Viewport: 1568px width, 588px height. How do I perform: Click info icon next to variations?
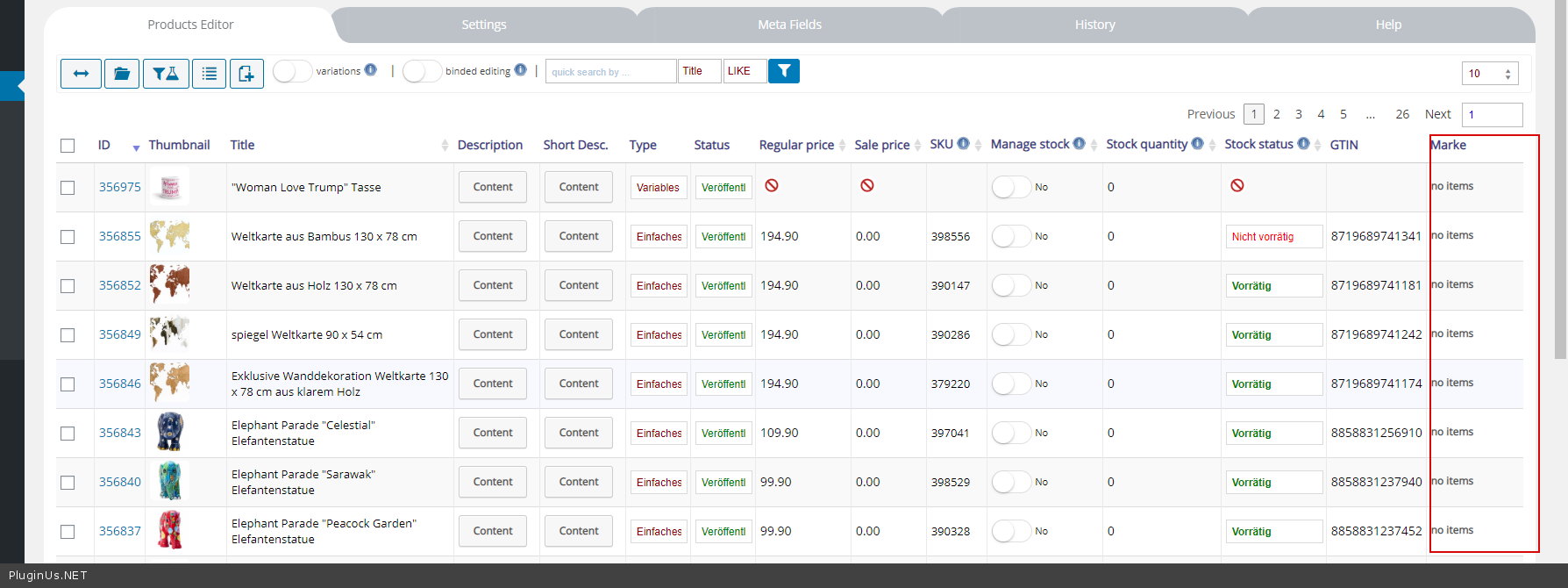click(371, 70)
